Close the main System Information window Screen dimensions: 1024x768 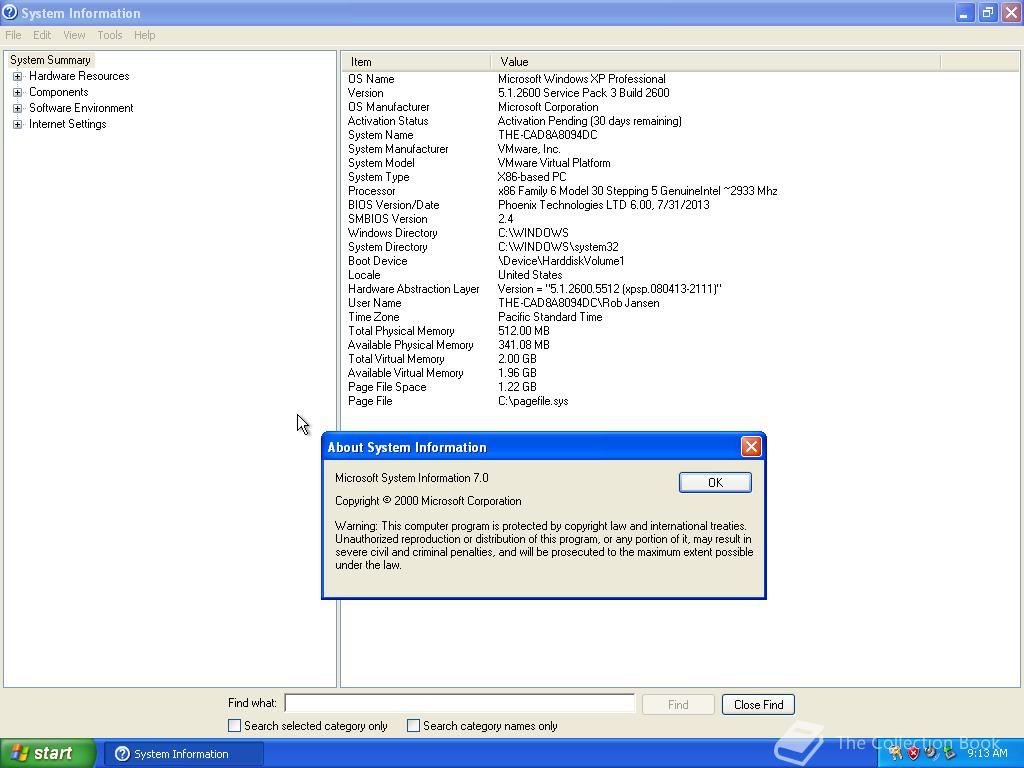[x=1011, y=12]
